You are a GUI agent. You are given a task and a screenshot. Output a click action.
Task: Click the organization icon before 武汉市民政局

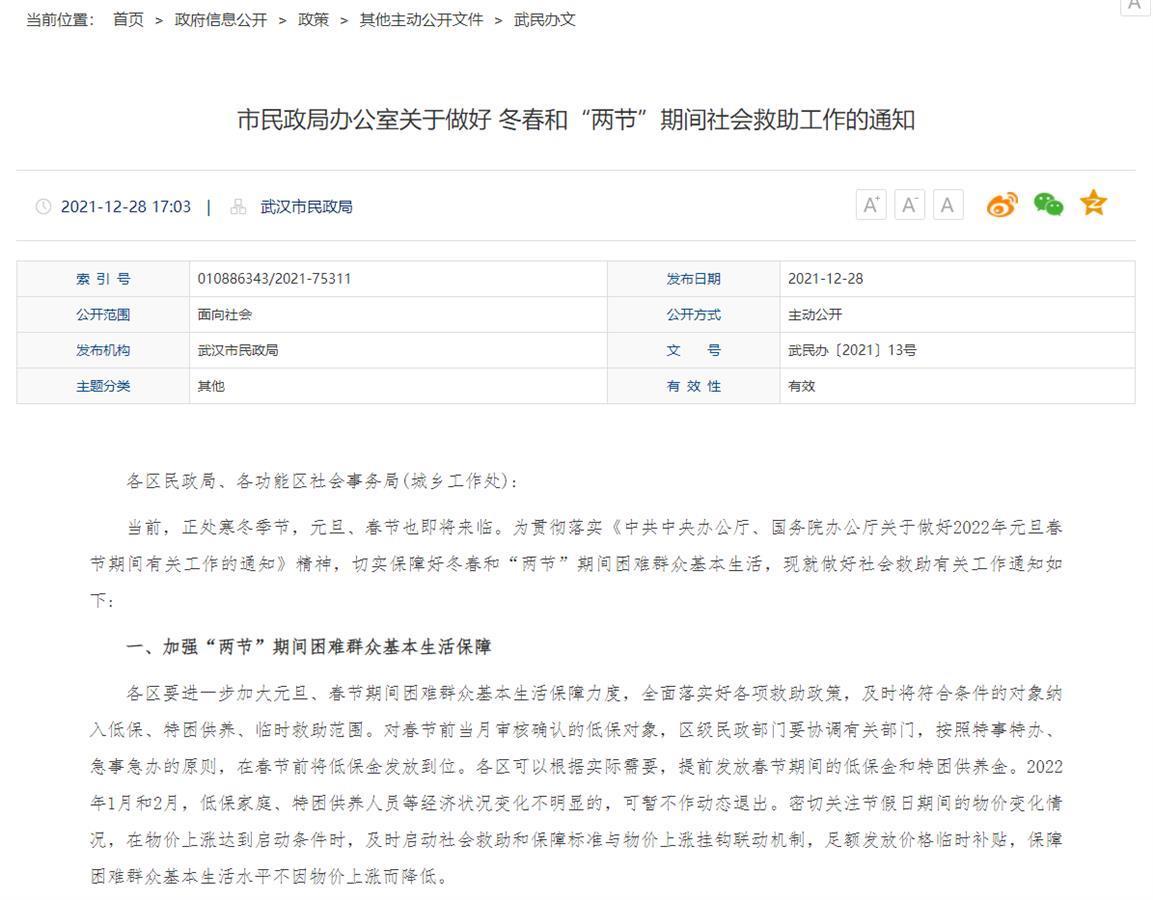pyautogui.click(x=238, y=207)
